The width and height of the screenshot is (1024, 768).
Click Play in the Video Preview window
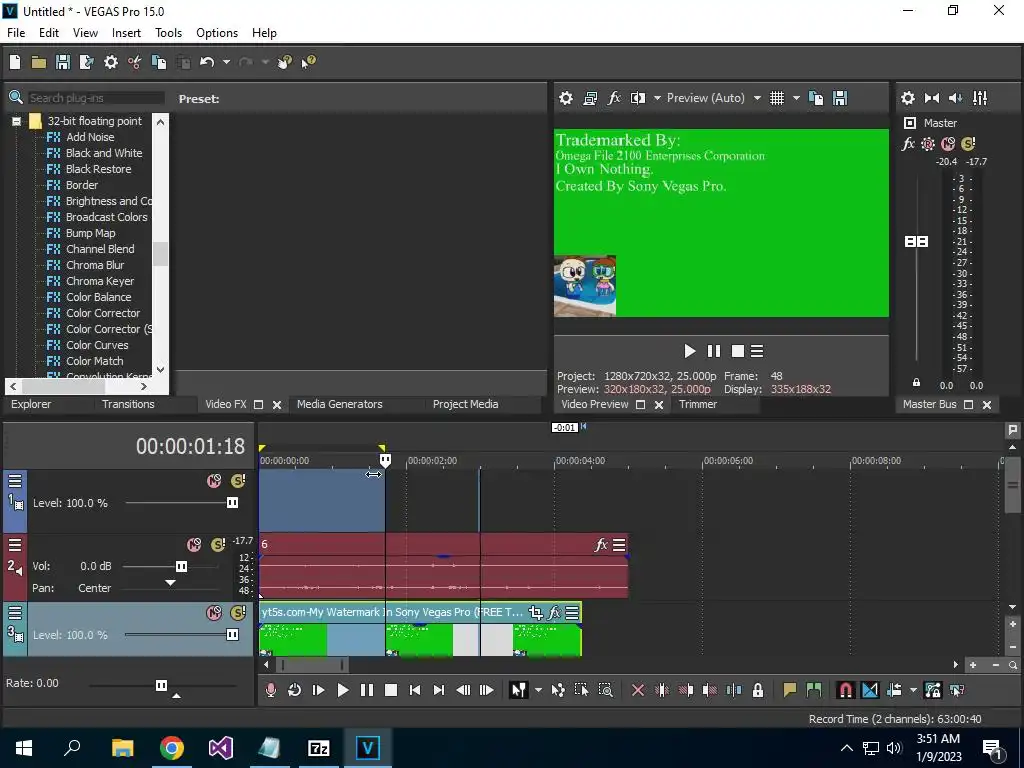click(x=690, y=351)
